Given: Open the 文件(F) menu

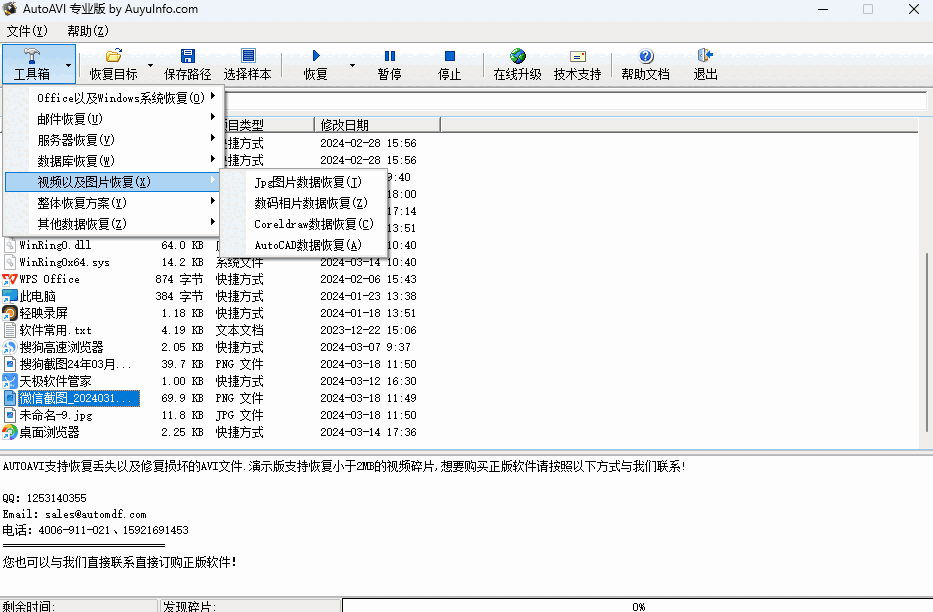Looking at the screenshot, I should tap(25, 31).
